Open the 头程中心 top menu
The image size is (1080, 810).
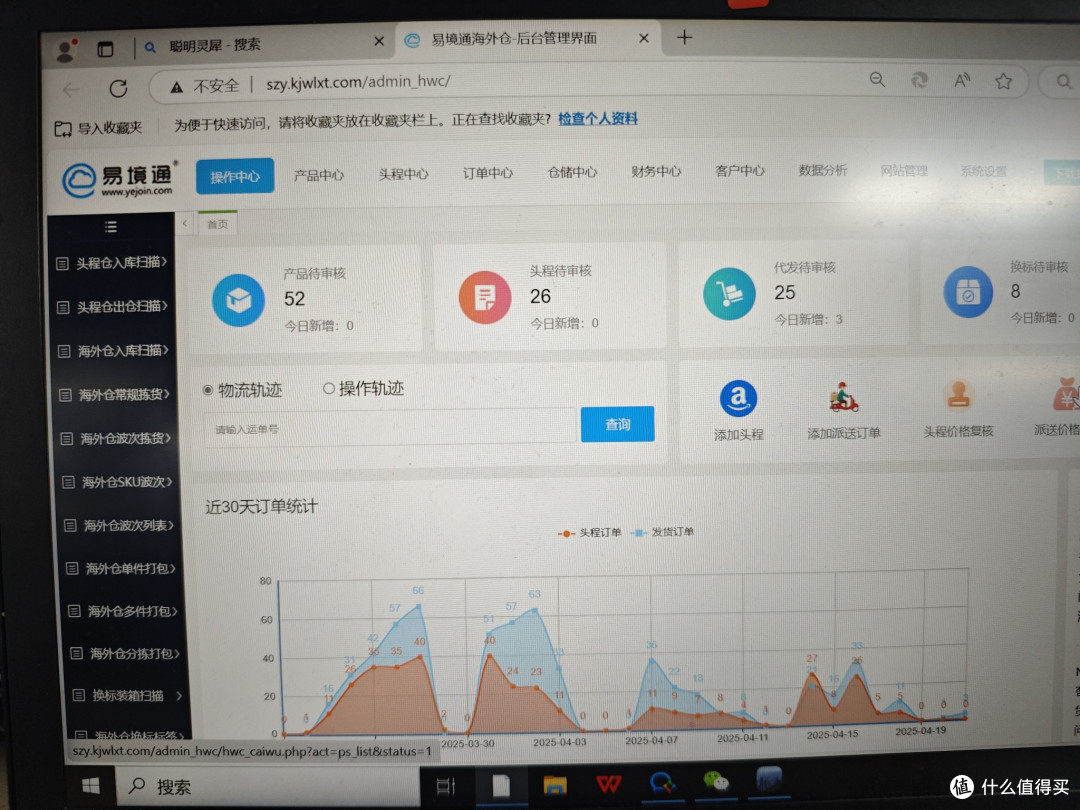click(x=404, y=174)
